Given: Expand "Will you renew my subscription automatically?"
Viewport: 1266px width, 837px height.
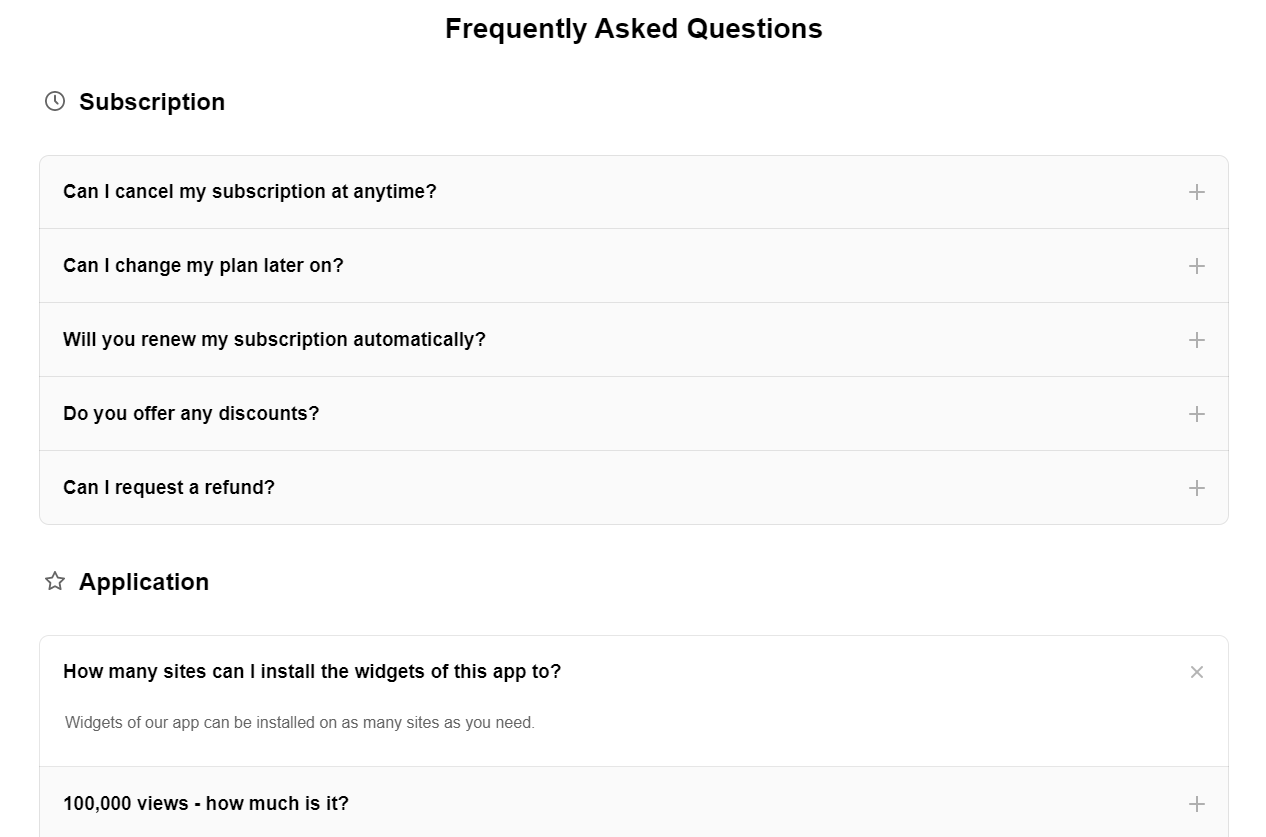Looking at the screenshot, I should [x=274, y=339].
